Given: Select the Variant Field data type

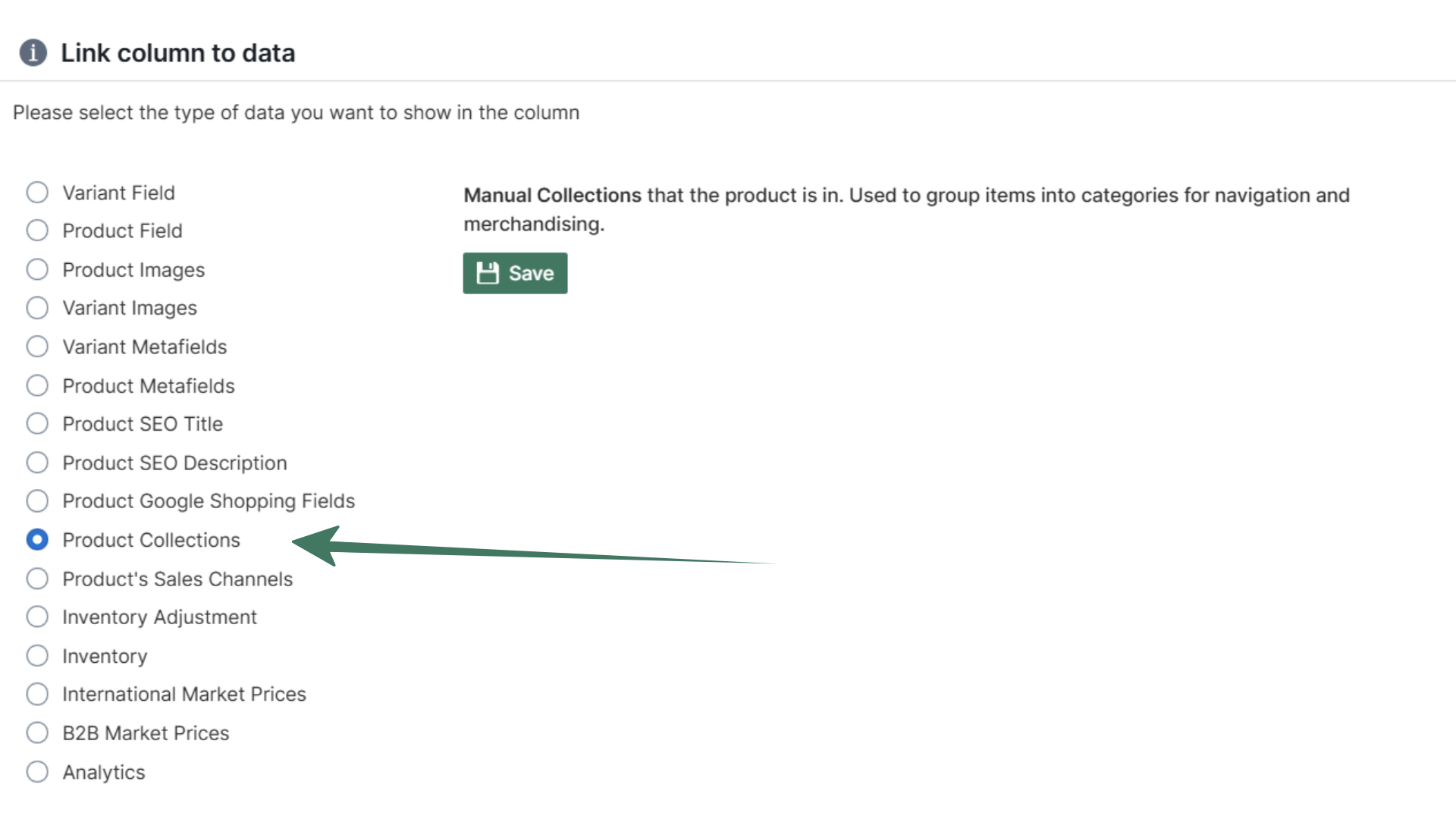Looking at the screenshot, I should pos(37,192).
